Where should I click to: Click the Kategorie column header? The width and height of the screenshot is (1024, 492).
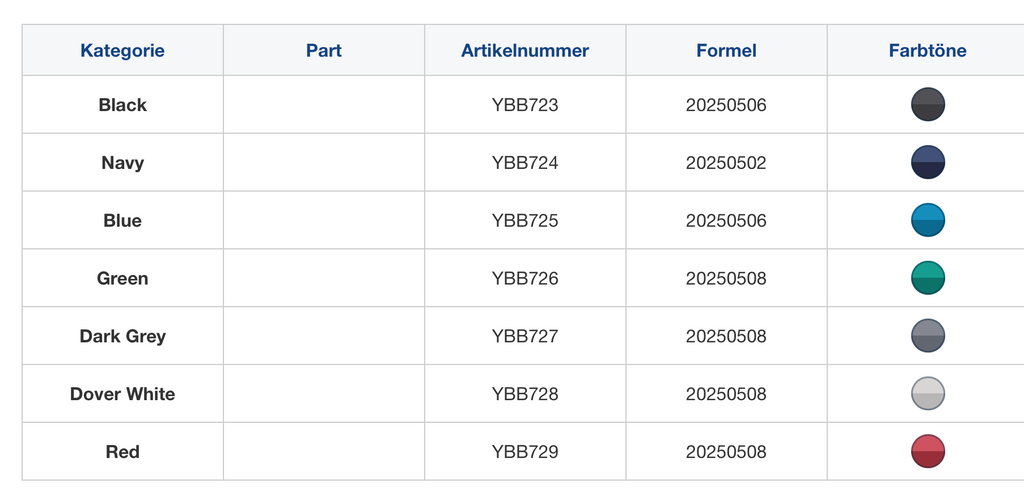(x=123, y=51)
